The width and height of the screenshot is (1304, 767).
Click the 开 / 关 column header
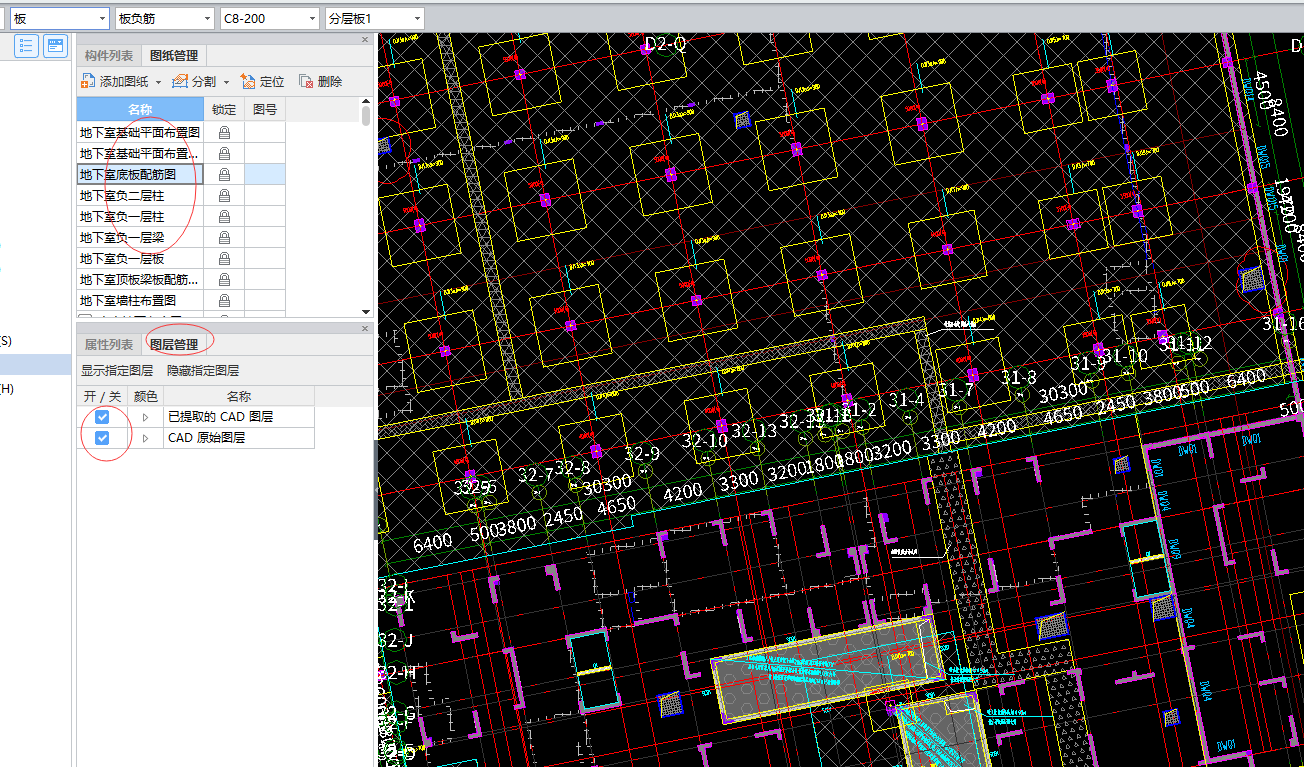[x=101, y=397]
